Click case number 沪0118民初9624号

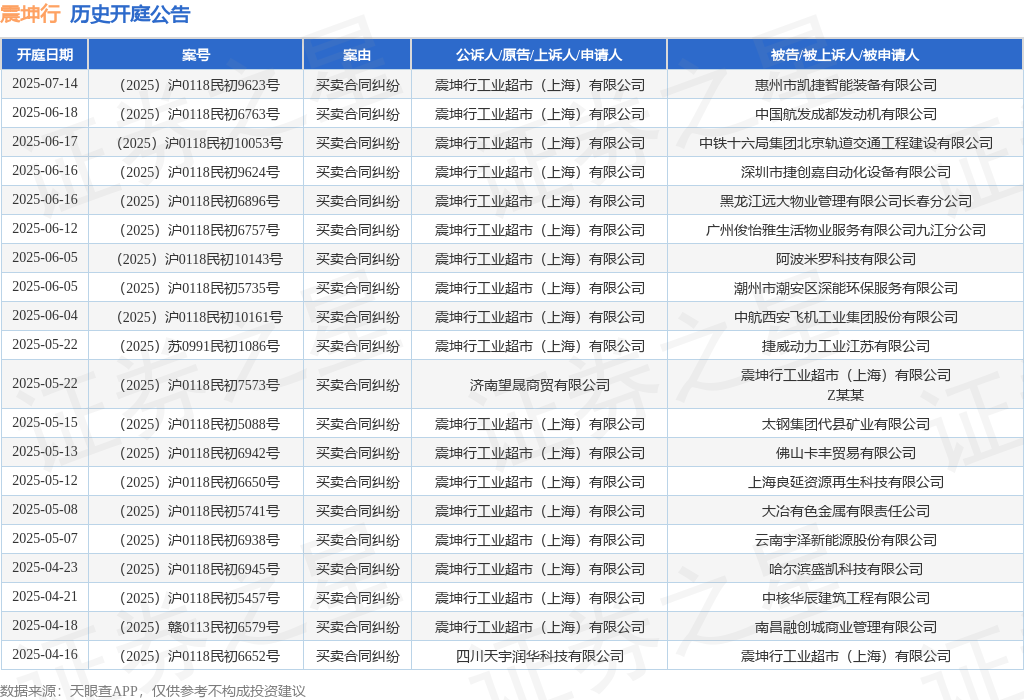(x=196, y=172)
